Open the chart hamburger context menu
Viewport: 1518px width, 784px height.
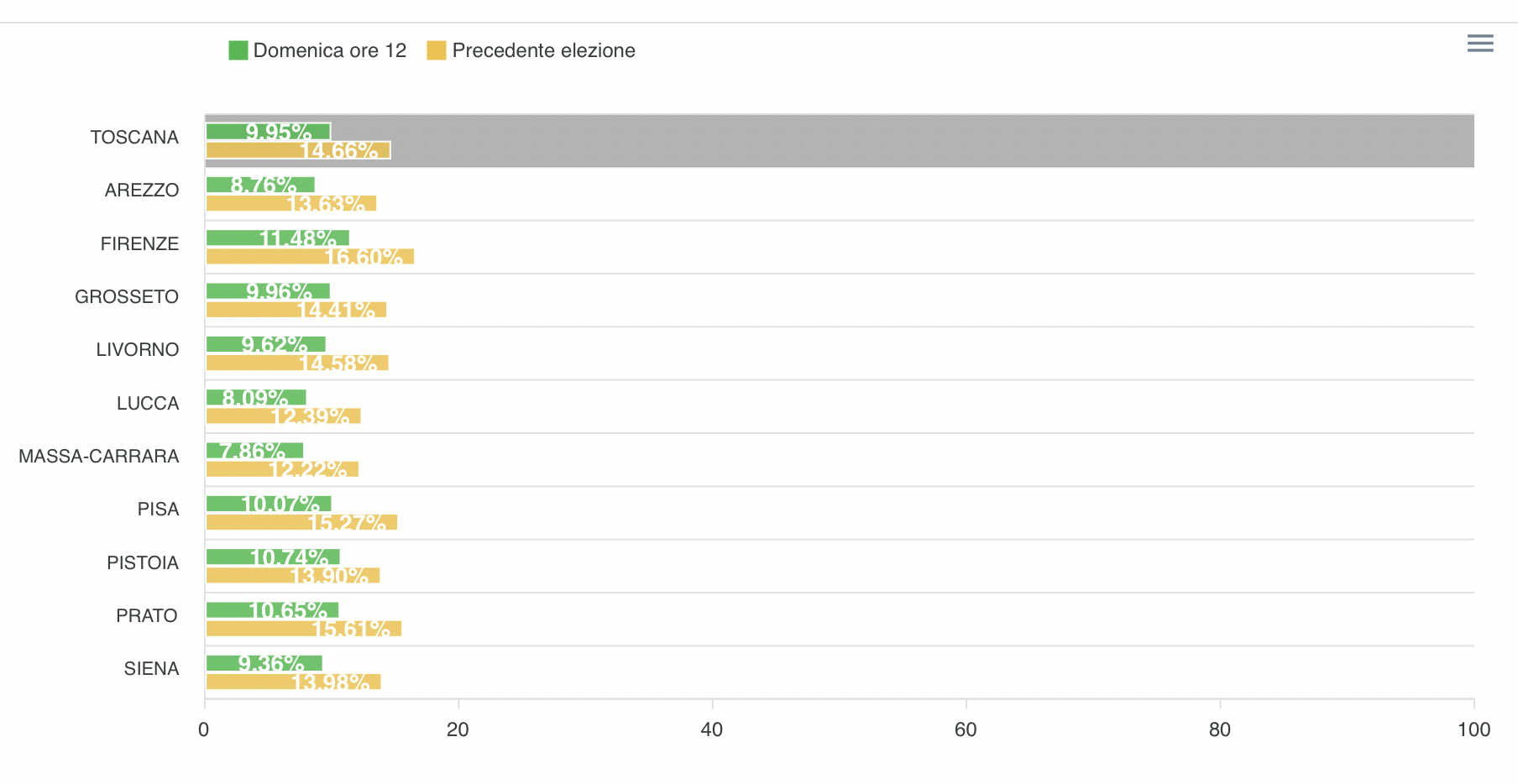pos(1479,44)
